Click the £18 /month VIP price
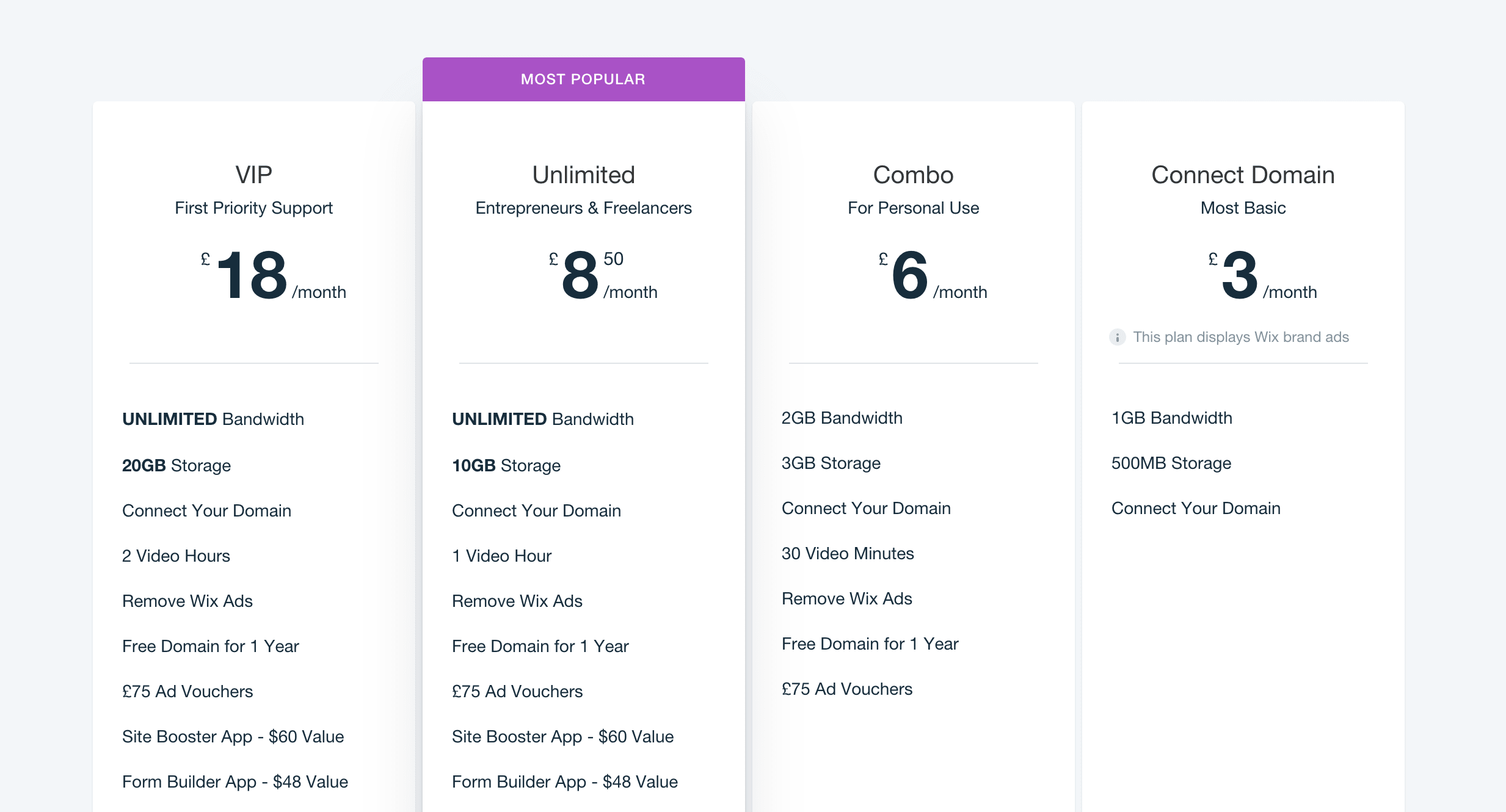Viewport: 1506px width, 812px height. pos(274,275)
